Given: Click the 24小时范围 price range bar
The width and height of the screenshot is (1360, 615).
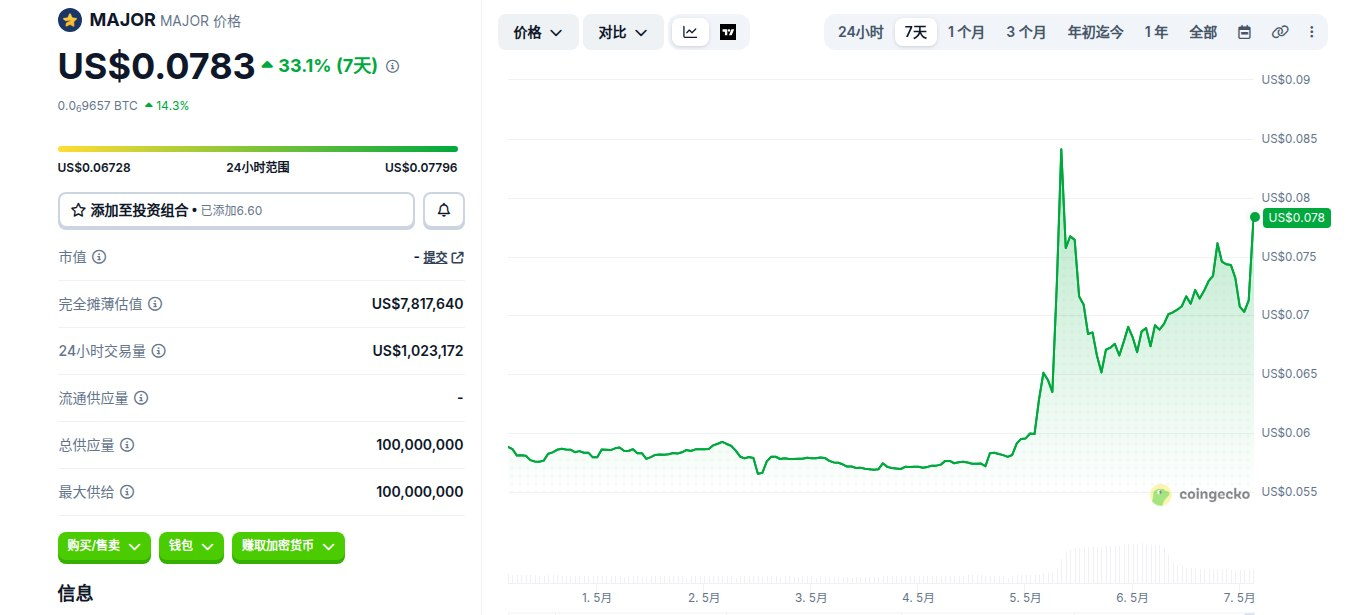Looking at the screenshot, I should click(258, 149).
